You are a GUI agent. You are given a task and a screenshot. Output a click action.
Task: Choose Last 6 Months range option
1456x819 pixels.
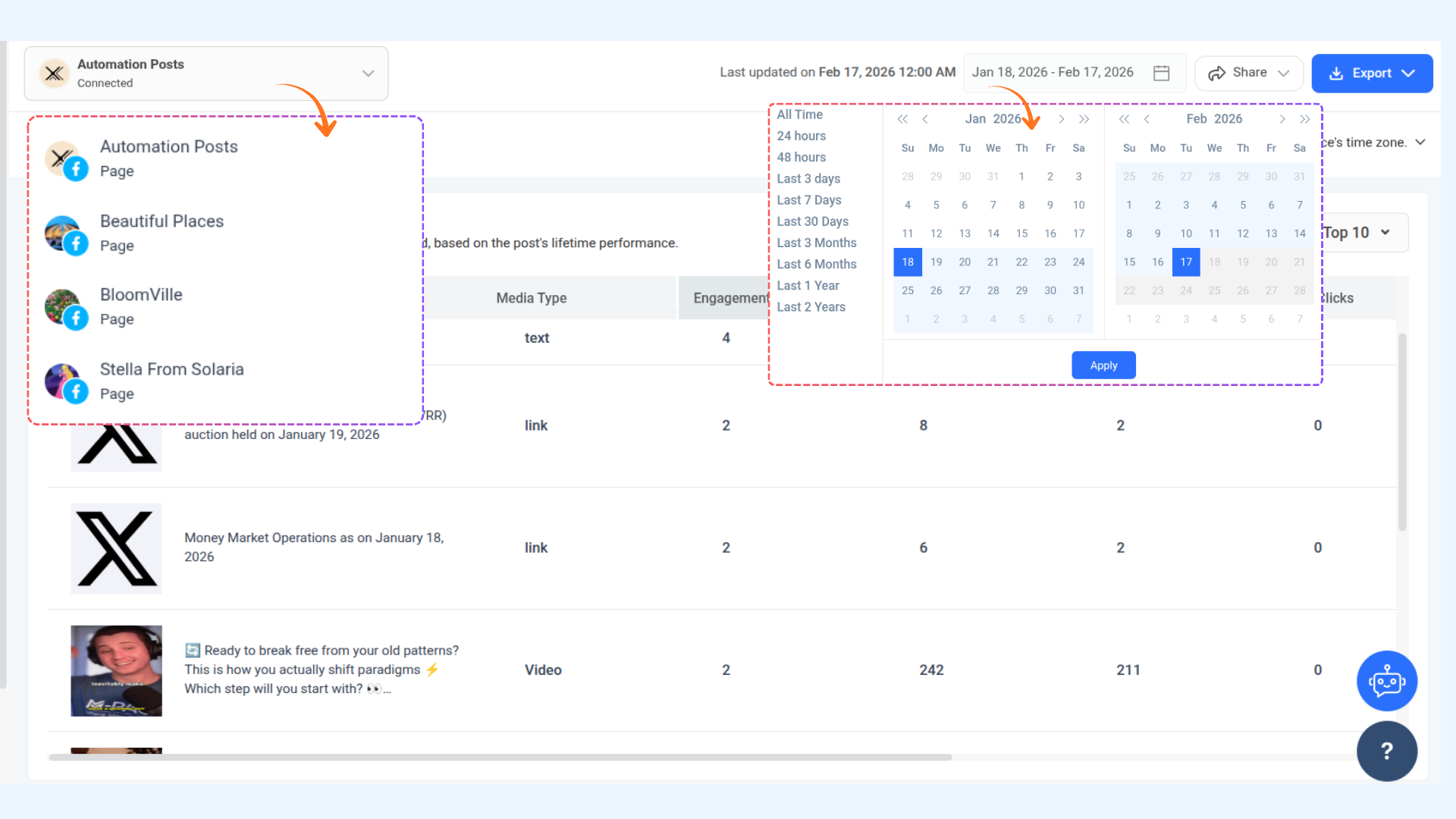pos(816,264)
